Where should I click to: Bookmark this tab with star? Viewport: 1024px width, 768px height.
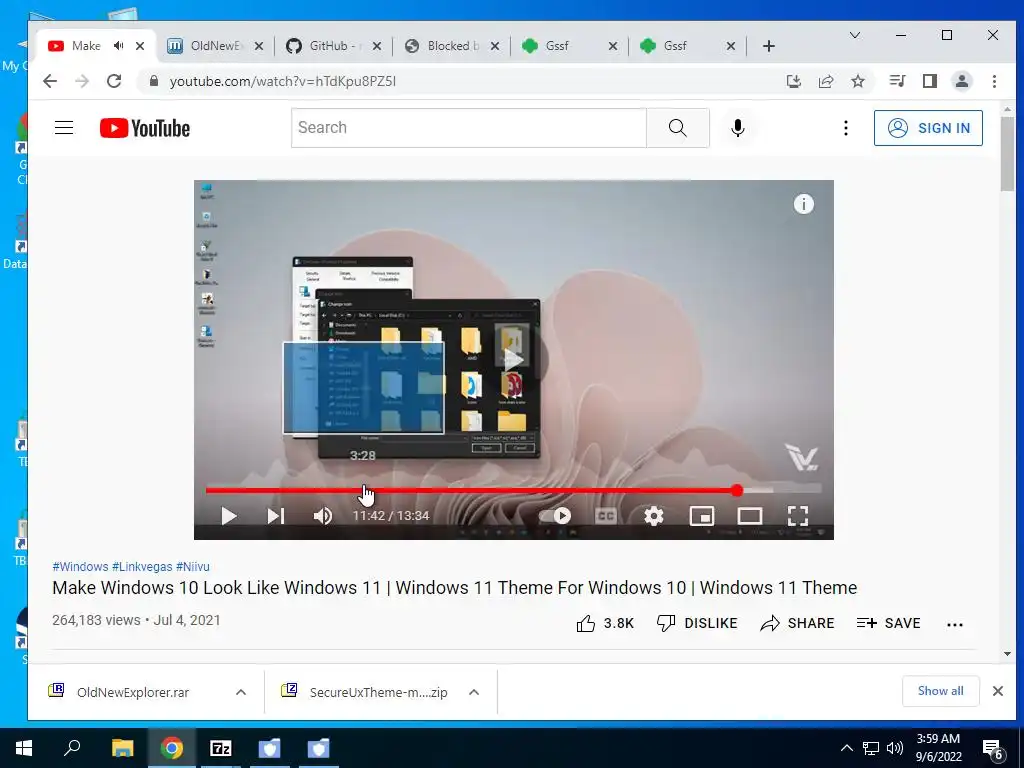pos(858,81)
